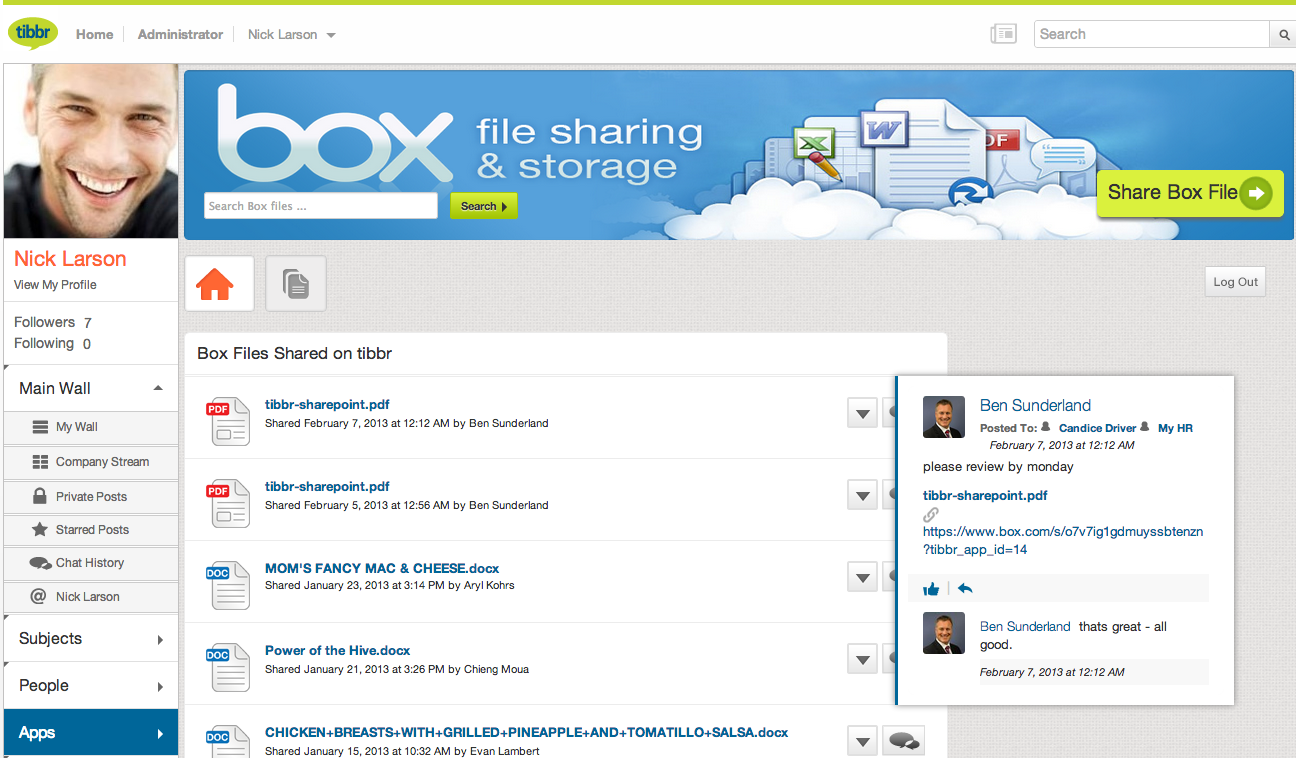Select Private Posts in sidebar
Image resolution: width=1296 pixels, height=758 pixels.
[91, 496]
